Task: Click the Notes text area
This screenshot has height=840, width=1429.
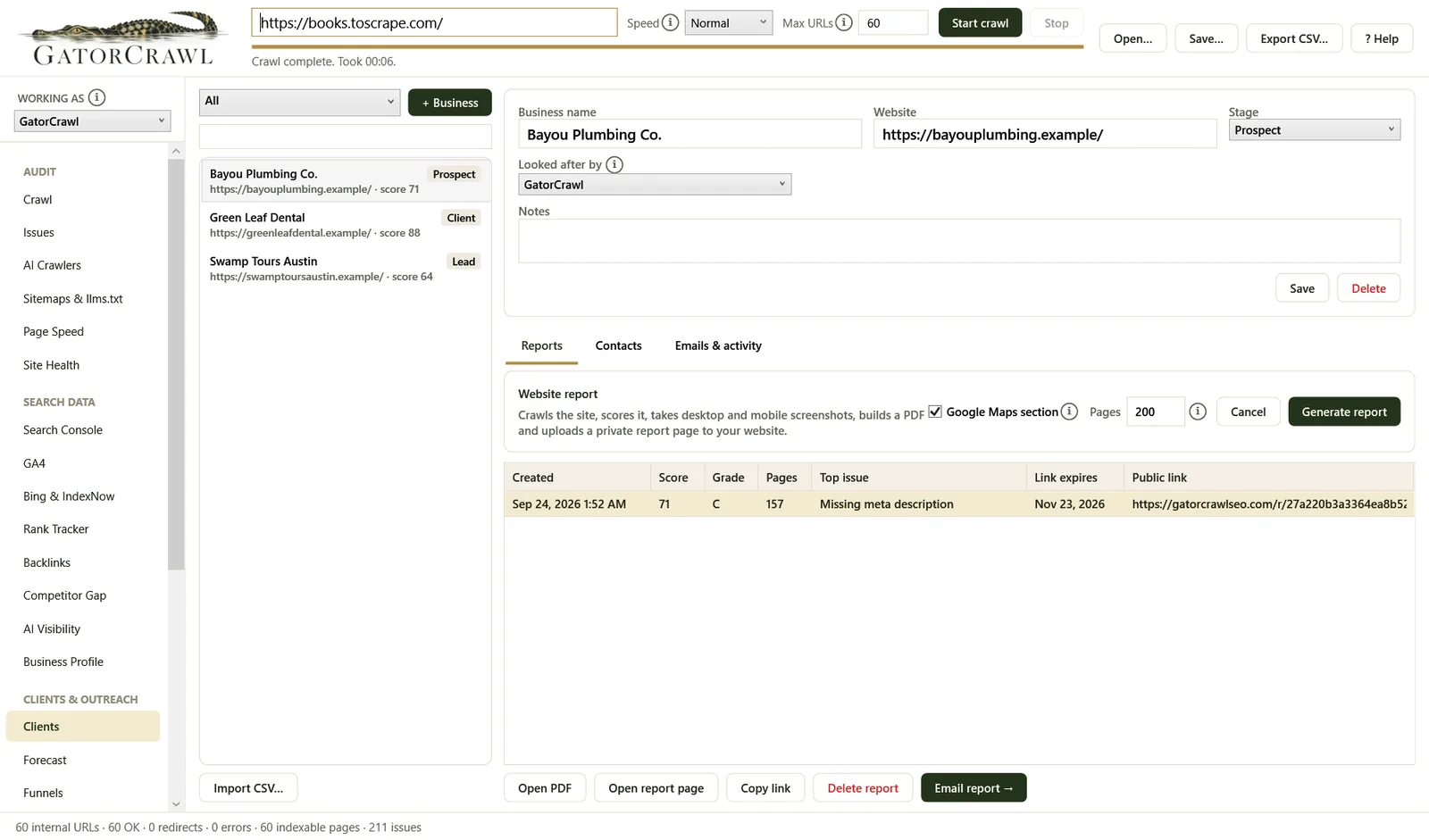Action: (959, 241)
